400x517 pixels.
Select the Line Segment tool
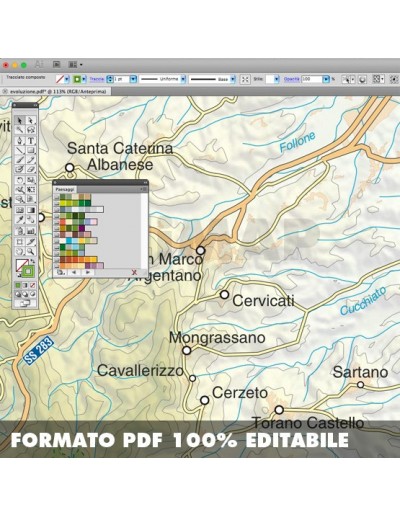coord(20,150)
